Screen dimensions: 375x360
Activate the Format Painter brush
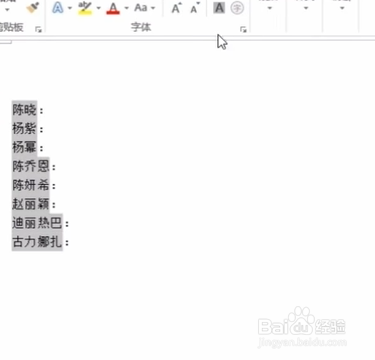tap(33, 8)
